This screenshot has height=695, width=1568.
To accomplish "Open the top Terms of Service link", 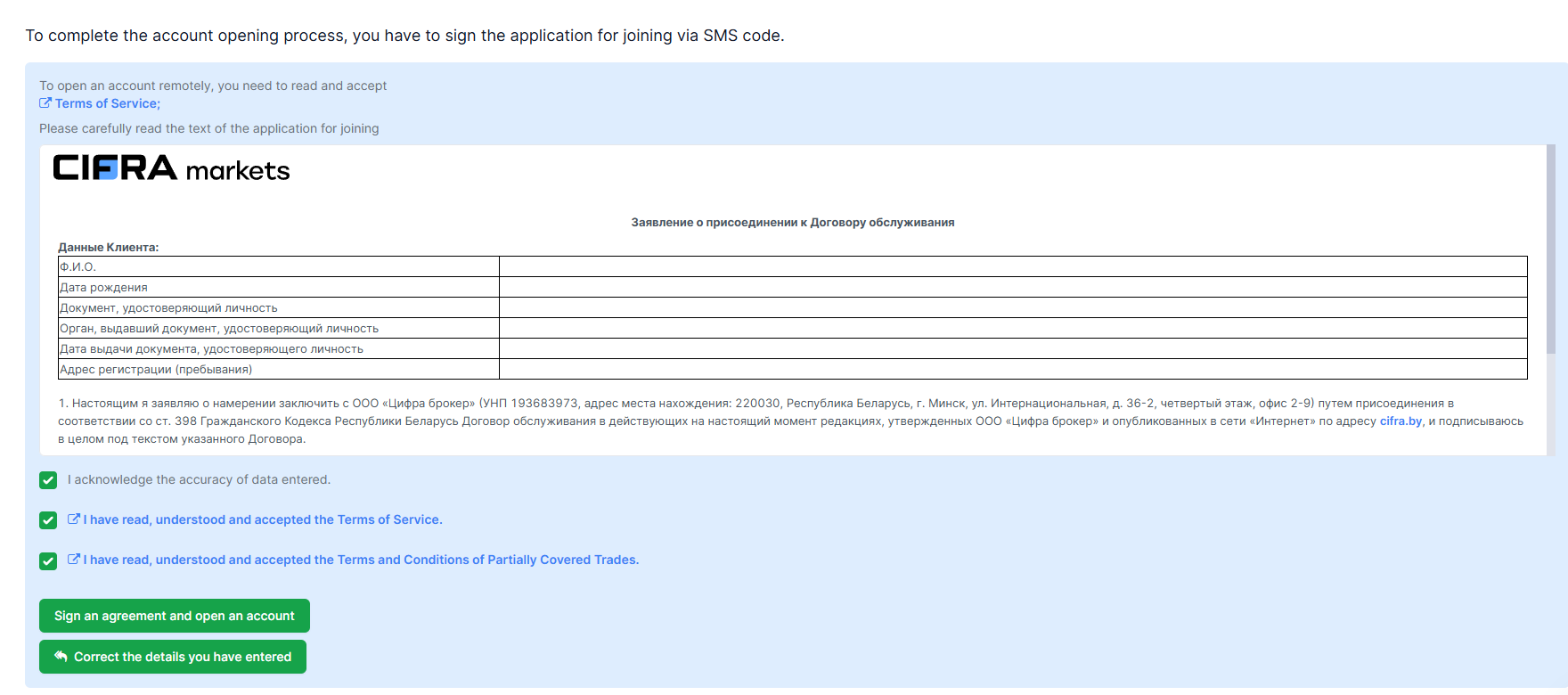I will 107,103.
